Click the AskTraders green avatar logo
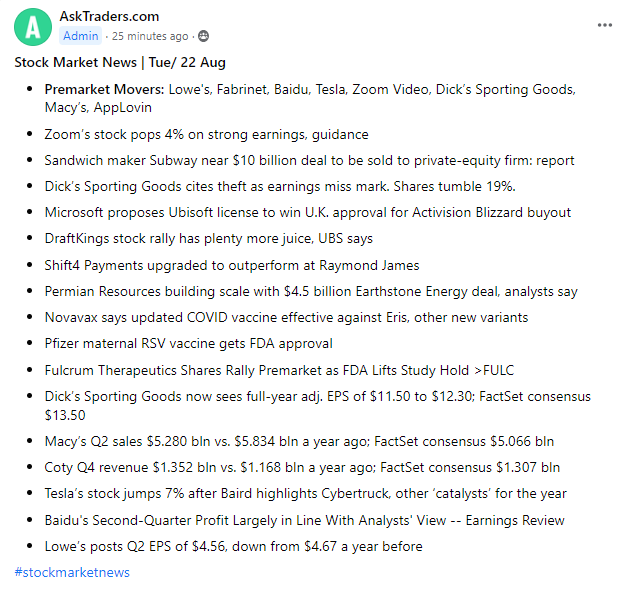Screen dimensions: 620x595 point(33,27)
